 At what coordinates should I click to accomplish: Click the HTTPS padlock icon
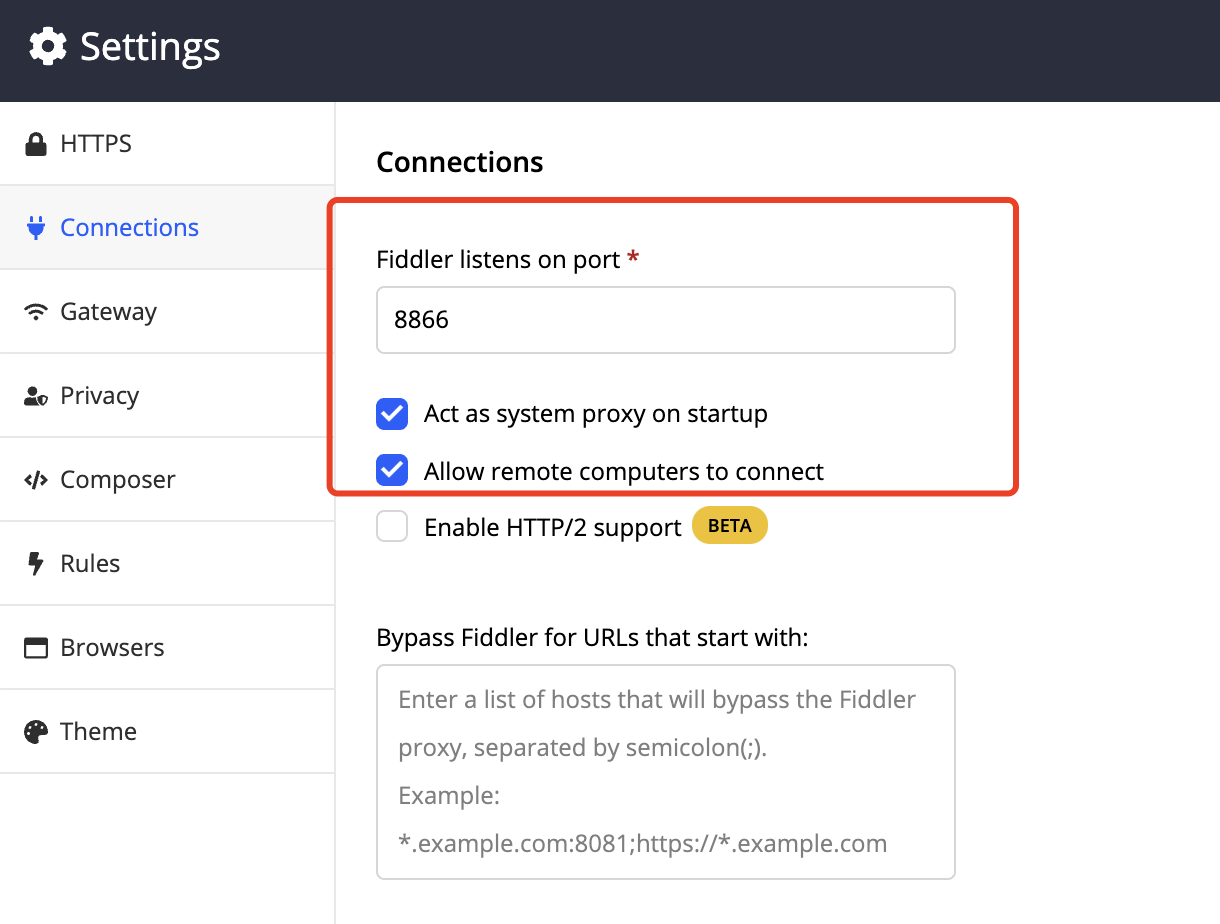click(x=36, y=144)
